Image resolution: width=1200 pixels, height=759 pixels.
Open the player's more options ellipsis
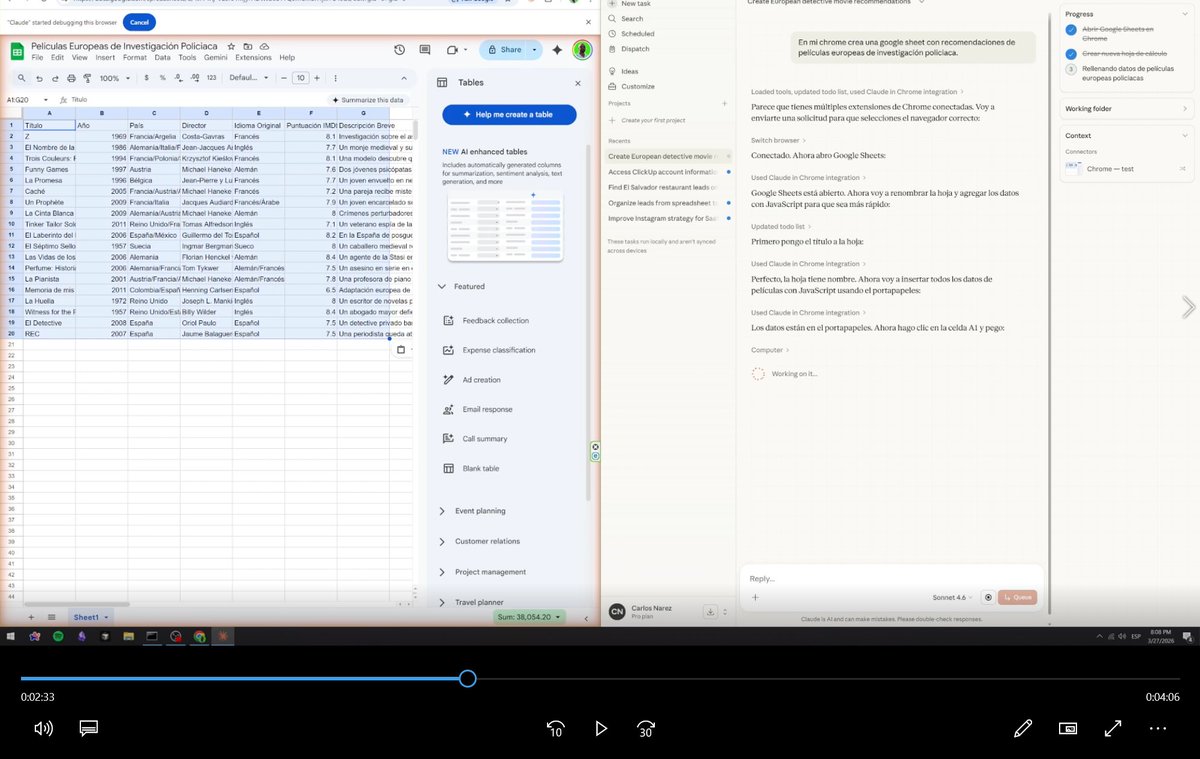[1158, 729]
